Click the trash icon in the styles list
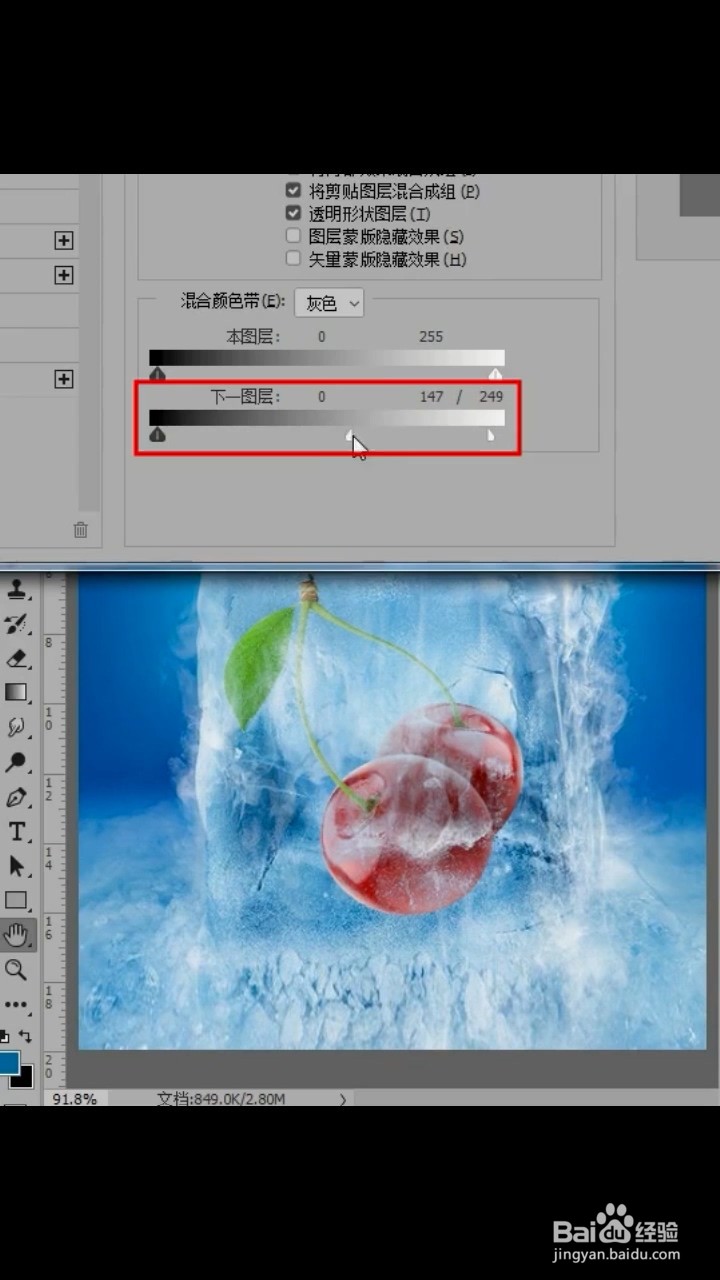Viewport: 720px width, 1280px height. [81, 530]
